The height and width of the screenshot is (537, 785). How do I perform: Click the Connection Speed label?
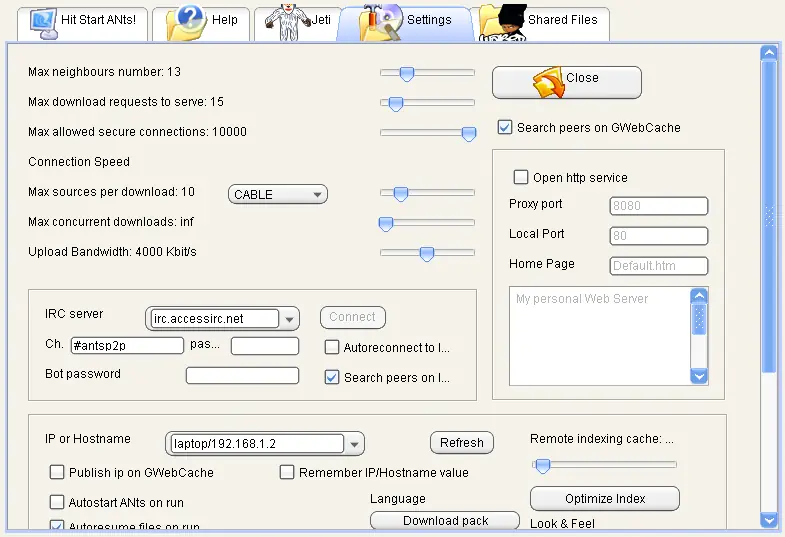79,162
